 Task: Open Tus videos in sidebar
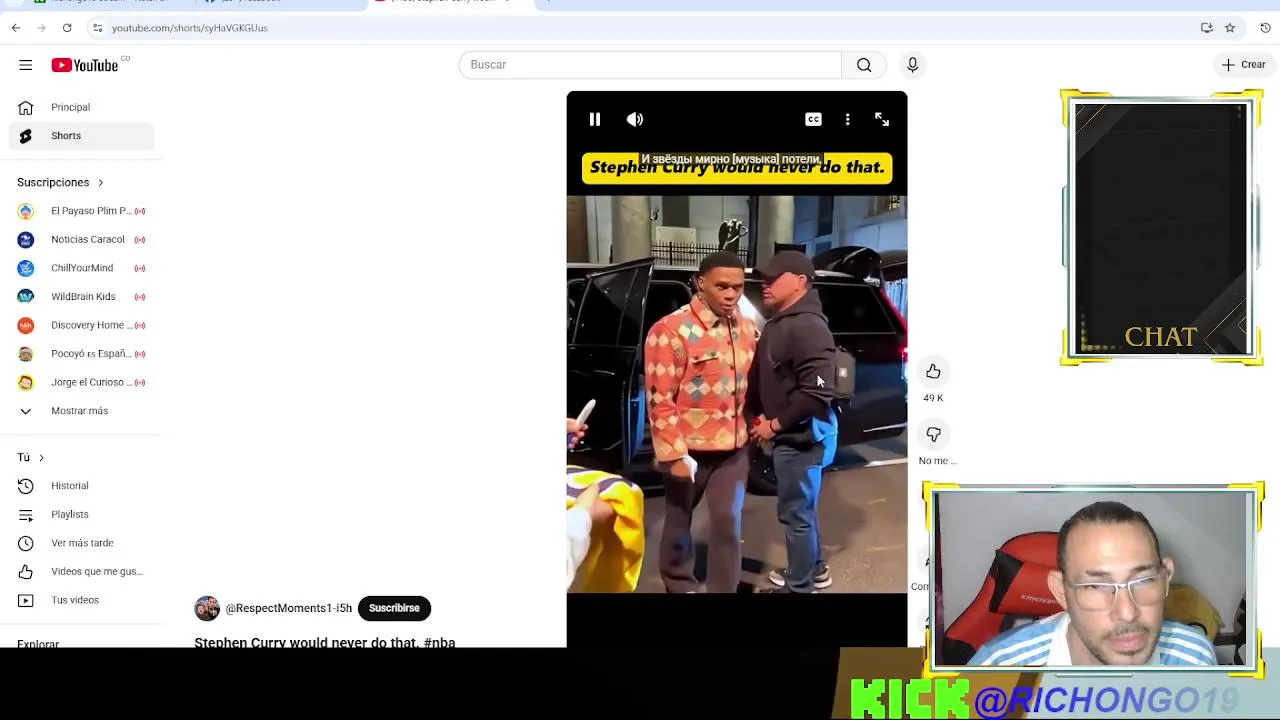[x=81, y=600]
